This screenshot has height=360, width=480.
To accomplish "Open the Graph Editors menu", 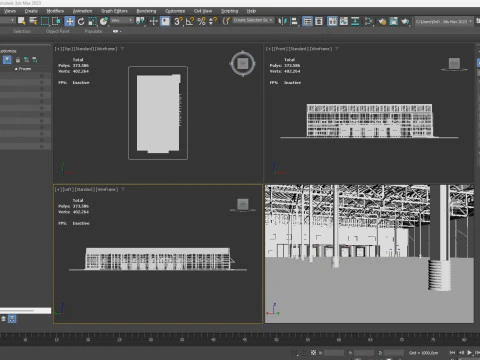I will click(x=114, y=11).
